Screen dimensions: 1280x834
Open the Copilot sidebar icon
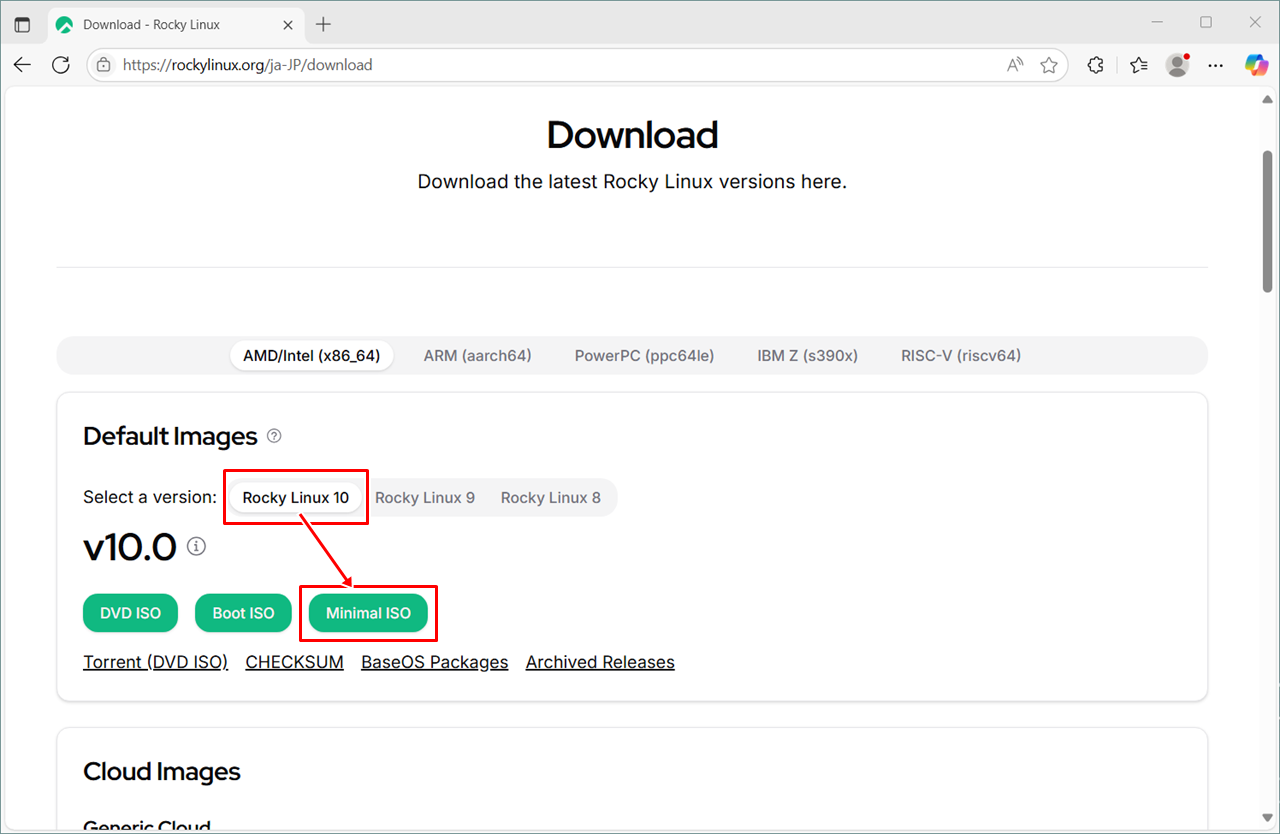pyautogui.click(x=1256, y=65)
